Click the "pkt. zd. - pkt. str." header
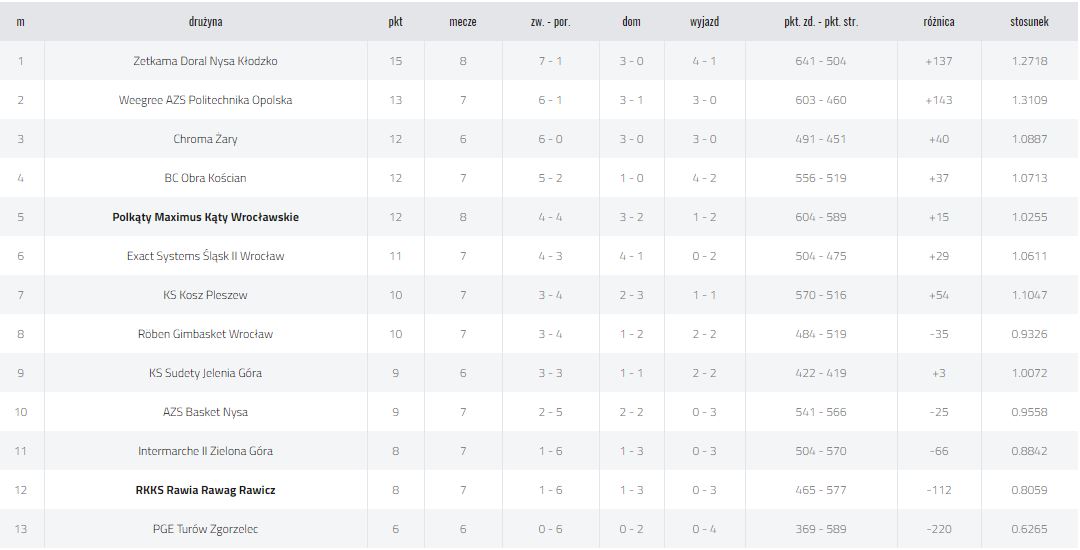Image resolution: width=1080 pixels, height=550 pixels. tap(821, 21)
